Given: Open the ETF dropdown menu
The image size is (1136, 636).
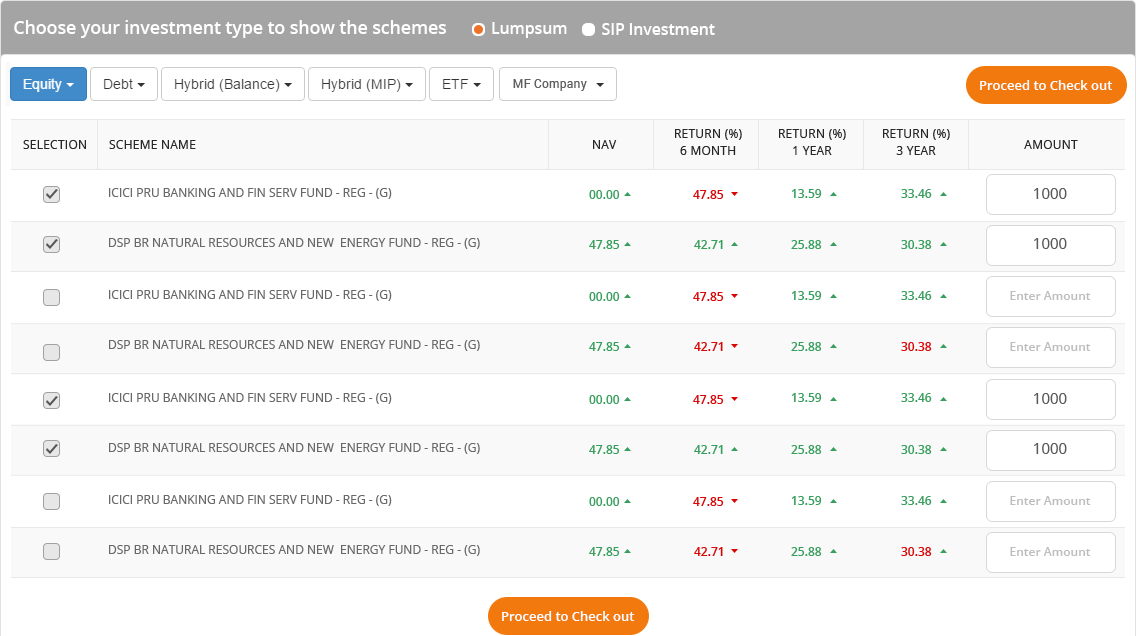Looking at the screenshot, I should 461,84.
